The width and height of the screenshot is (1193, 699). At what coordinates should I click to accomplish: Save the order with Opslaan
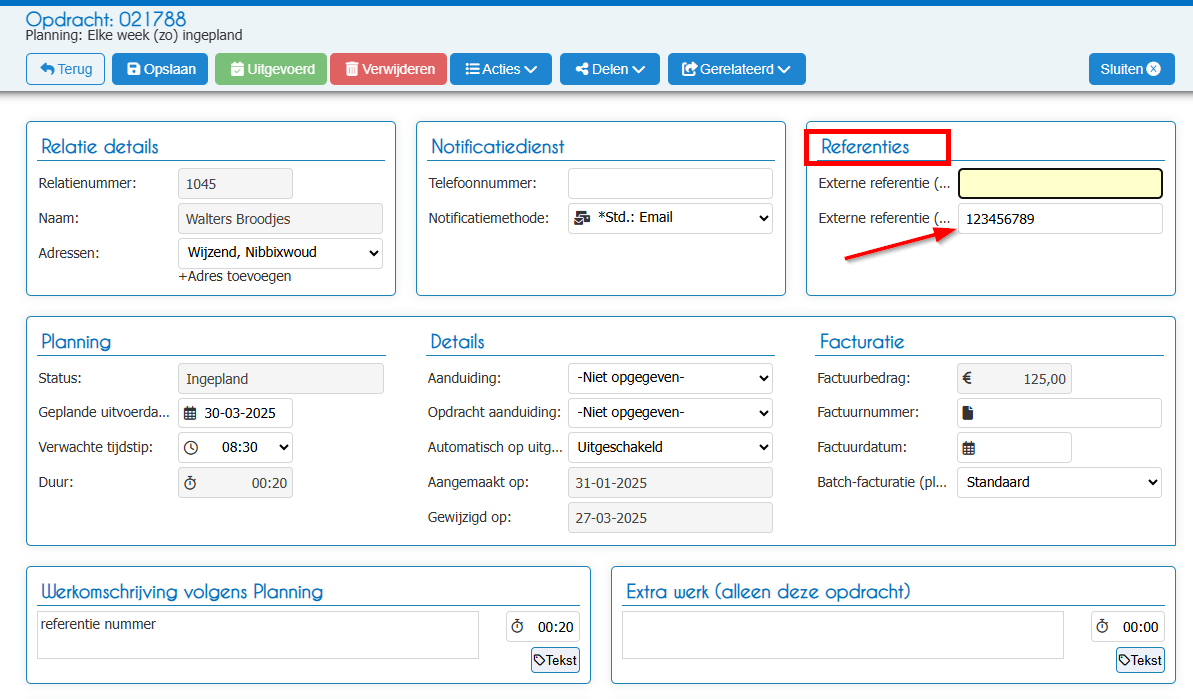[x=160, y=69]
